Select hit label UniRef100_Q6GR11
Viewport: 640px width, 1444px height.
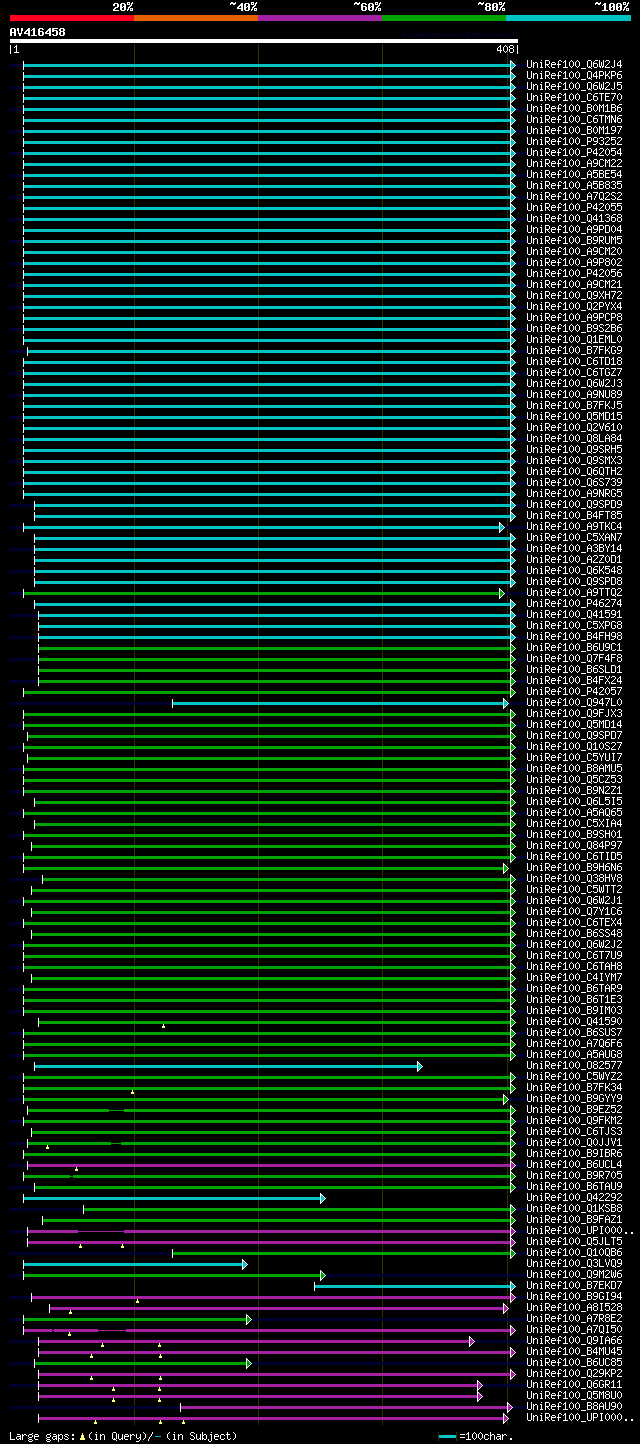coord(574,1385)
